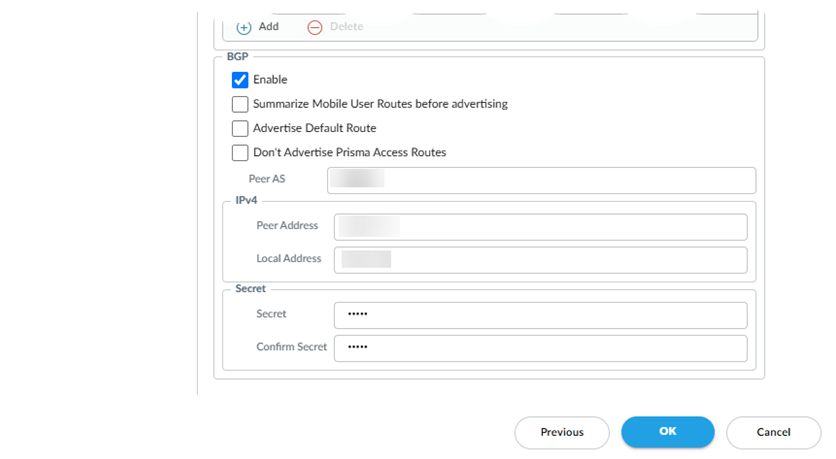Go back with the Previous button

pos(562,432)
